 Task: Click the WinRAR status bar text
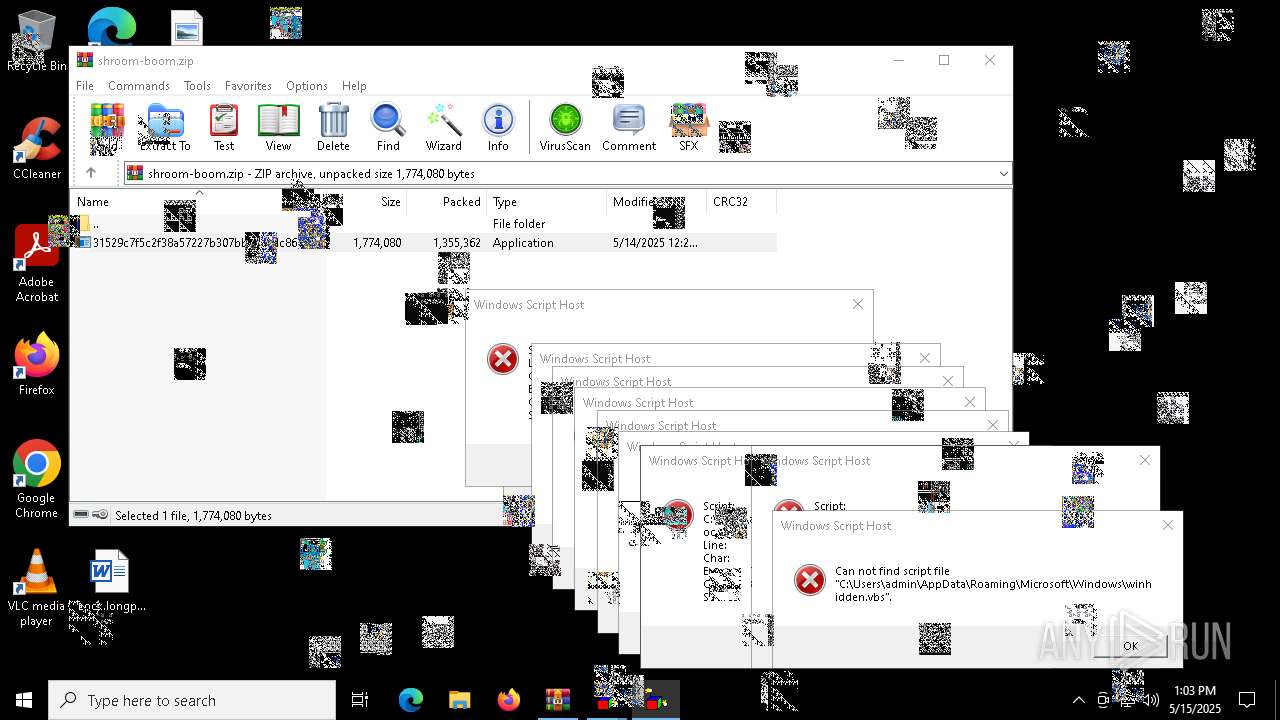click(x=193, y=516)
